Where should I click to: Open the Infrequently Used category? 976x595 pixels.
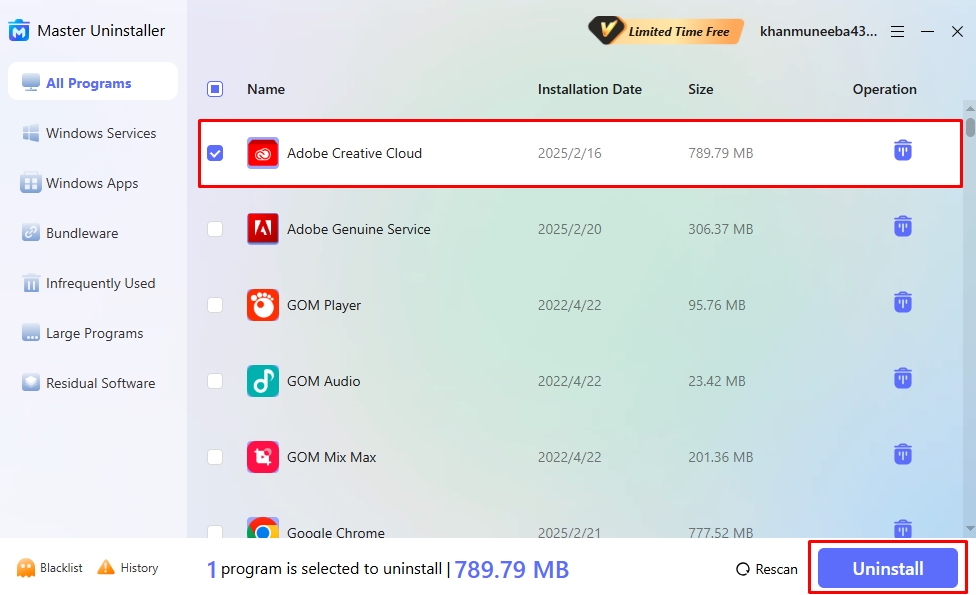[93, 283]
